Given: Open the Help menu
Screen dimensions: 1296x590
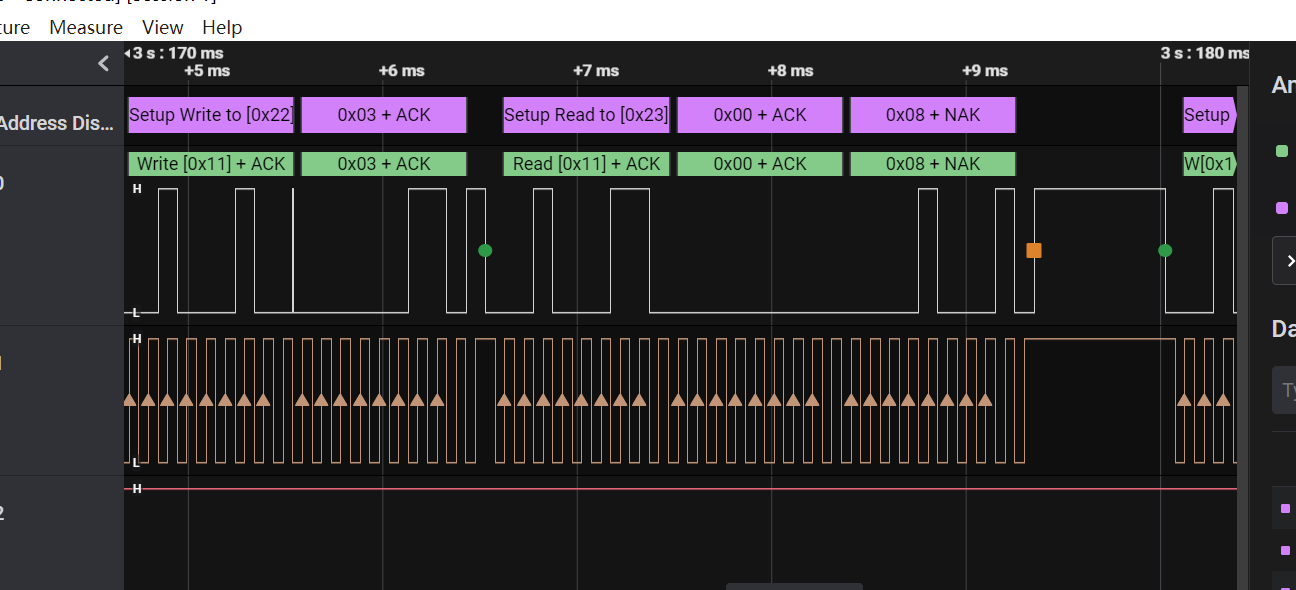Looking at the screenshot, I should click(222, 27).
